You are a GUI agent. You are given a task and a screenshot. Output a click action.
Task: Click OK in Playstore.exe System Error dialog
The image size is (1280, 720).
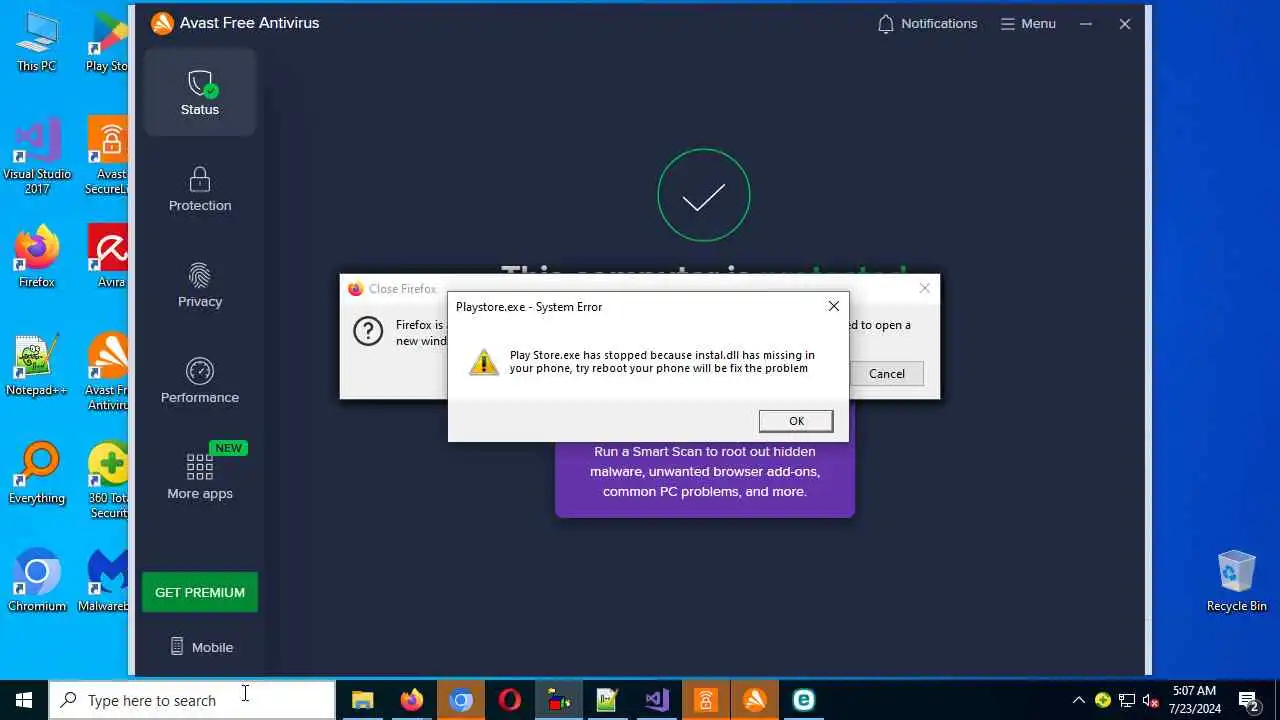(x=796, y=421)
